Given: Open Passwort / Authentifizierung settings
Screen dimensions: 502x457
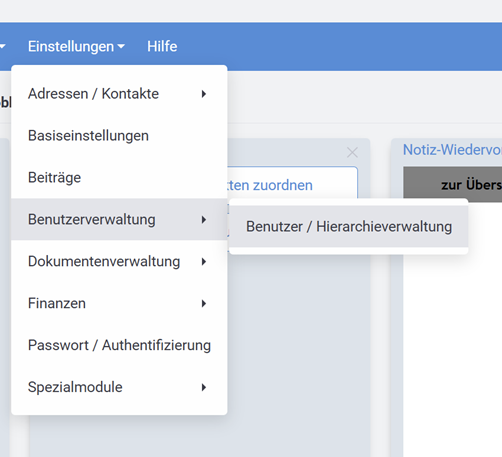Looking at the screenshot, I should pyautogui.click(x=119, y=345).
